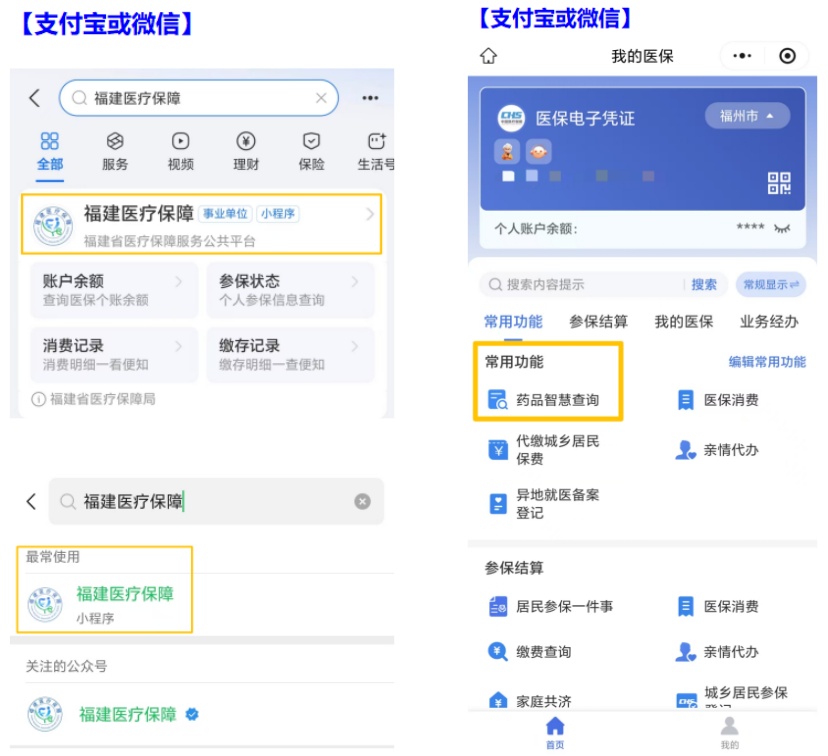Screen dimensions: 828x756
Task: Open the 账户余额 card
Action: (114, 289)
